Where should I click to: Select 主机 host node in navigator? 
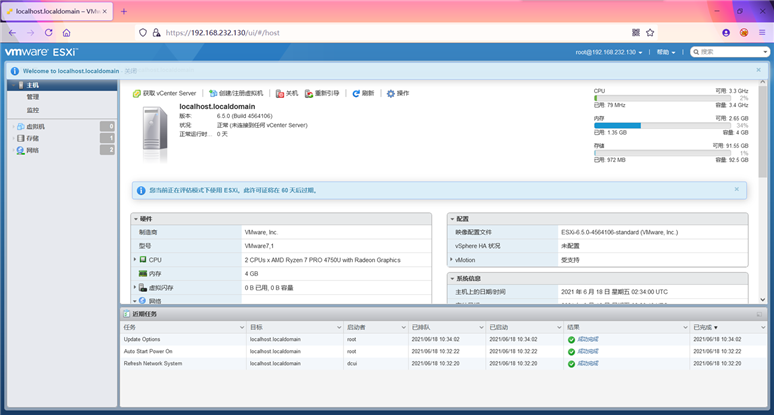click(x=62, y=85)
